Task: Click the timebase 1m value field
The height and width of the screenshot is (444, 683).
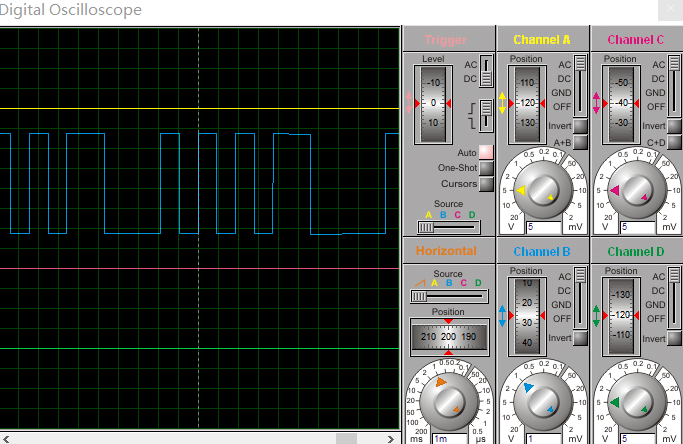Action: 450,438
